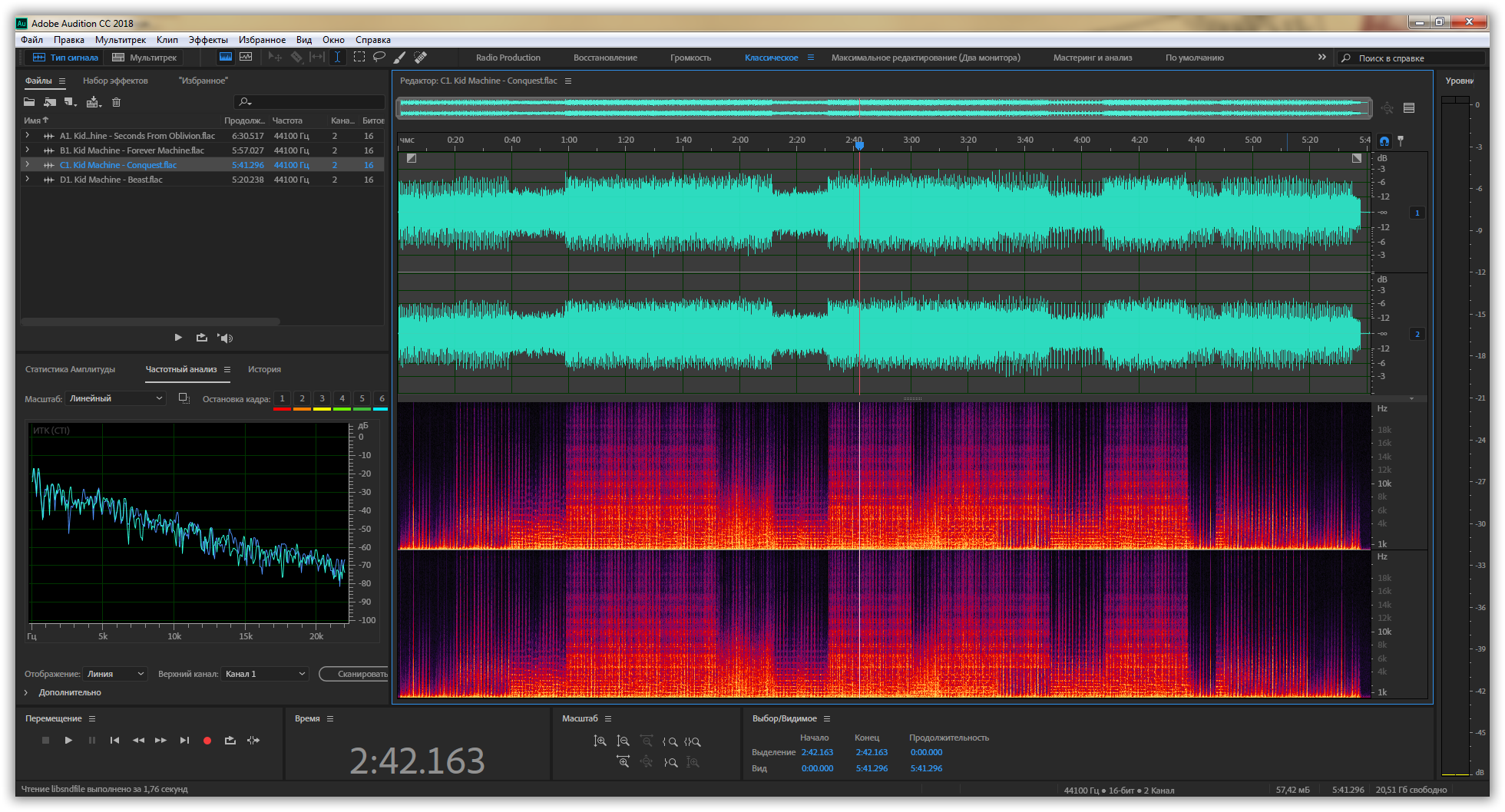
Task: Switch to Статистика Амплитуды tab
Action: [70, 369]
